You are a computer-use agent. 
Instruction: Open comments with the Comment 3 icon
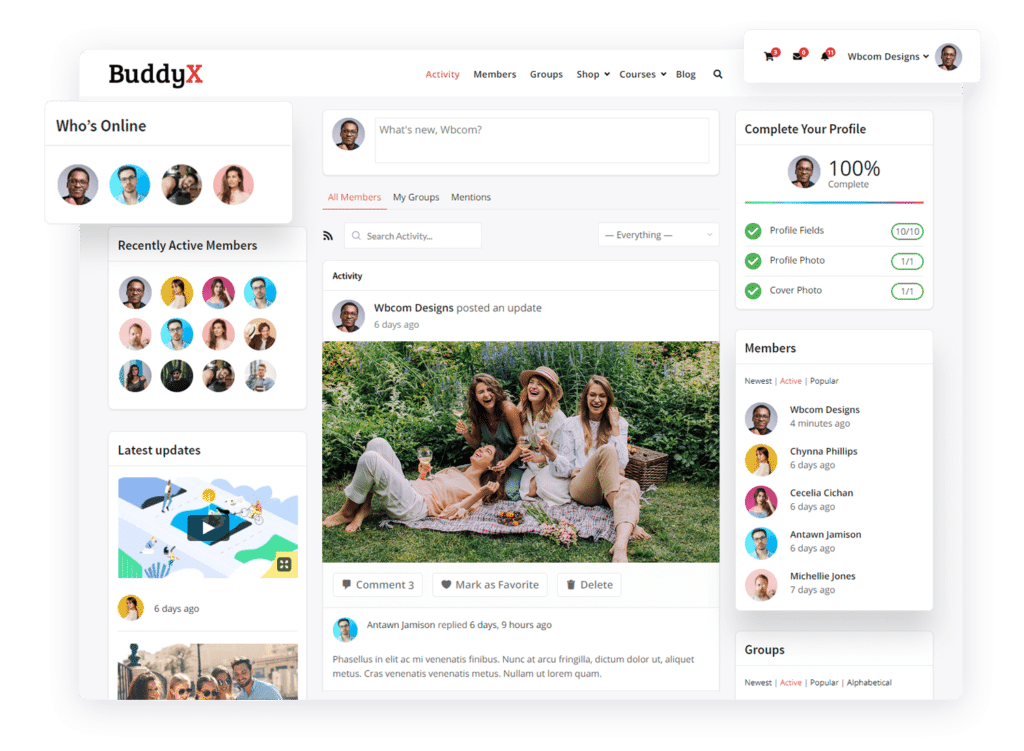(x=377, y=584)
